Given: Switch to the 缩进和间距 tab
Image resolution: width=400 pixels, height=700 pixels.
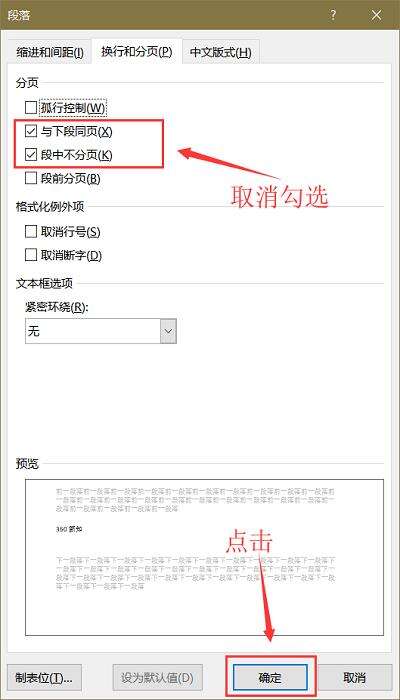Looking at the screenshot, I should click(50, 53).
